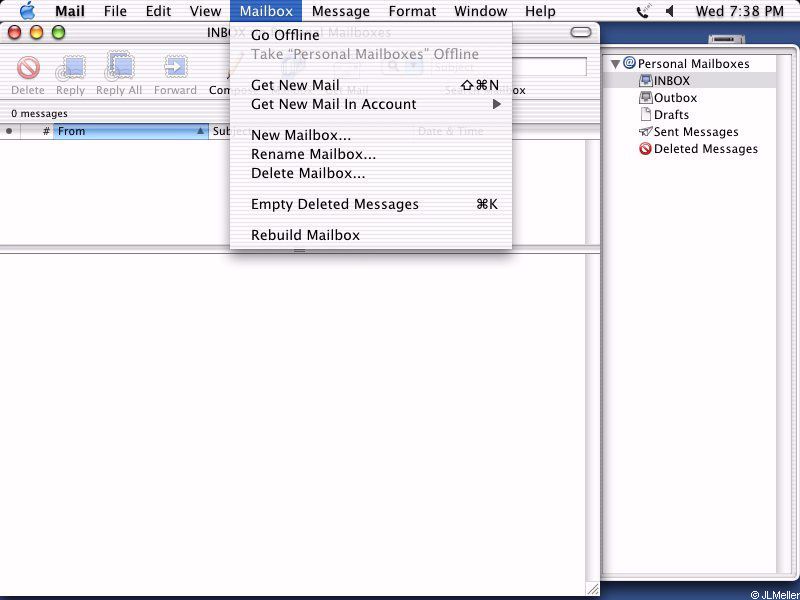Click the split pane divider handle

click(x=299, y=251)
